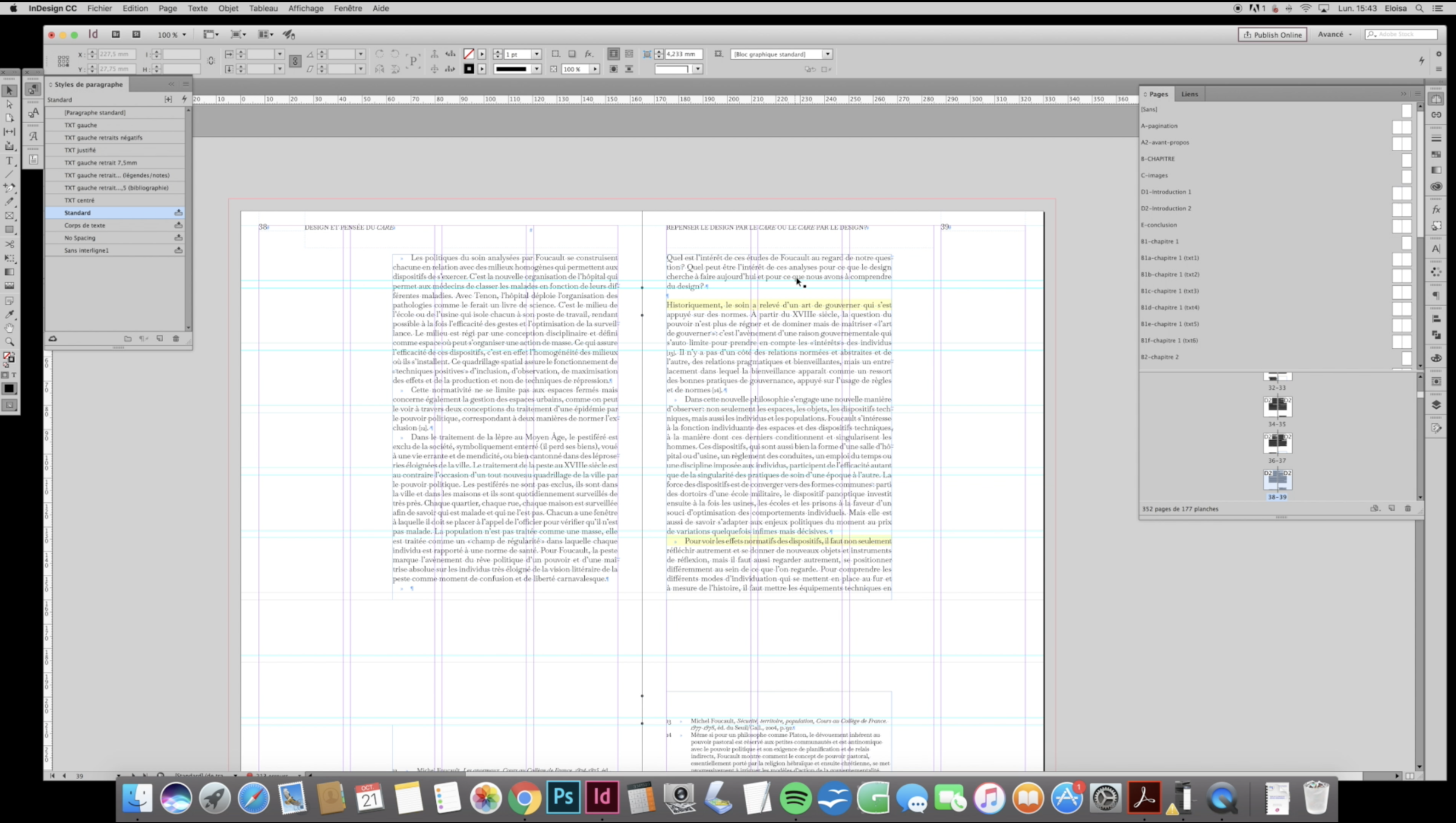Expand the stroke weight 1 pt dropdown
The width and height of the screenshot is (1456, 823).
tap(536, 55)
